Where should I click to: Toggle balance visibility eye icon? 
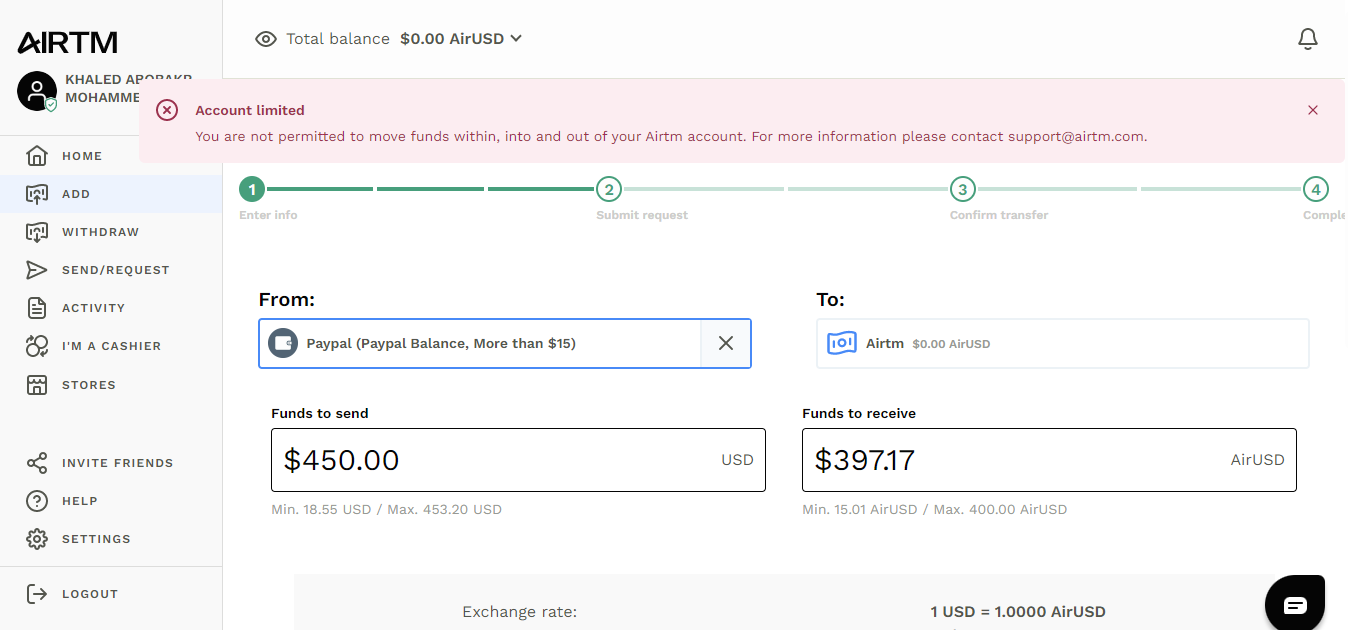(266, 39)
